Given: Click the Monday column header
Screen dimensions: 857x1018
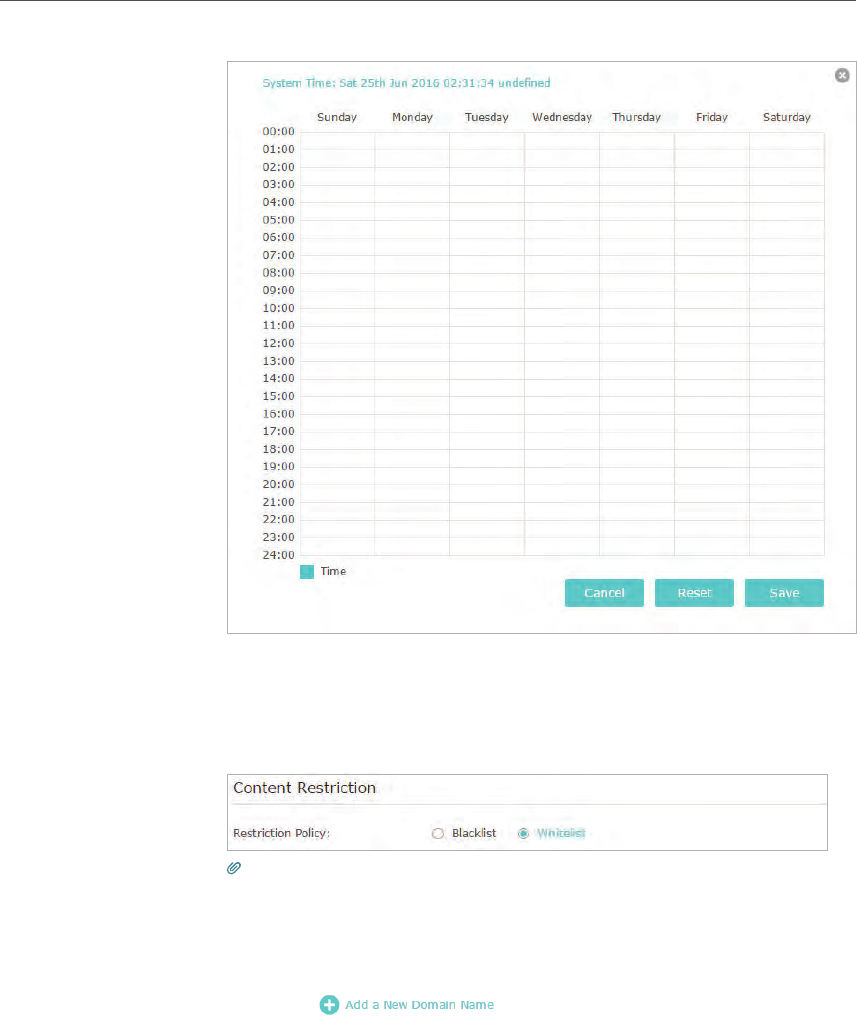Looking at the screenshot, I should coord(412,117).
